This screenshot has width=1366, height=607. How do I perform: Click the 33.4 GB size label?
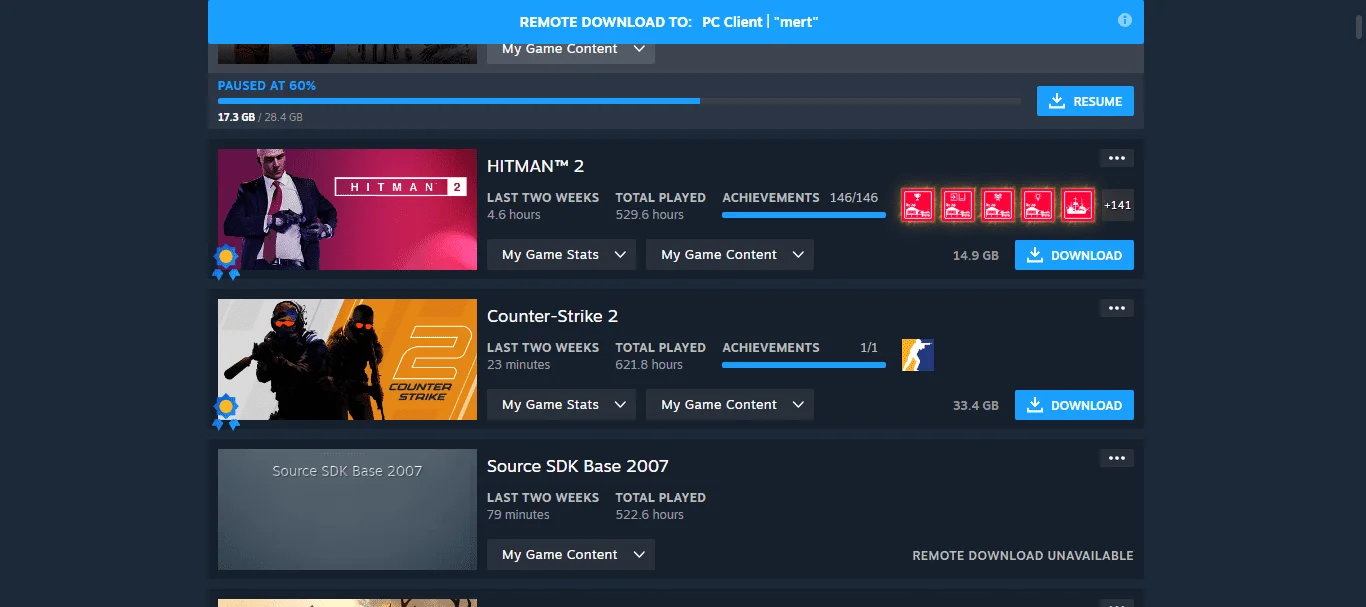[976, 406]
